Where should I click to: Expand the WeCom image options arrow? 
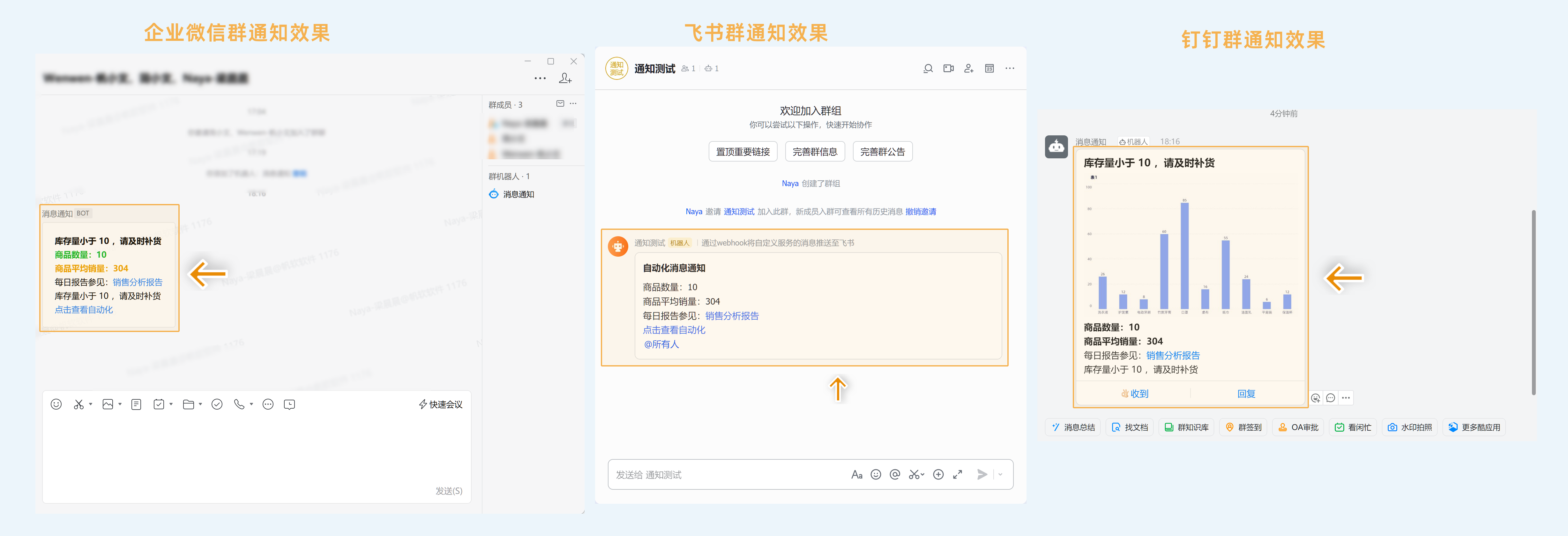point(120,404)
